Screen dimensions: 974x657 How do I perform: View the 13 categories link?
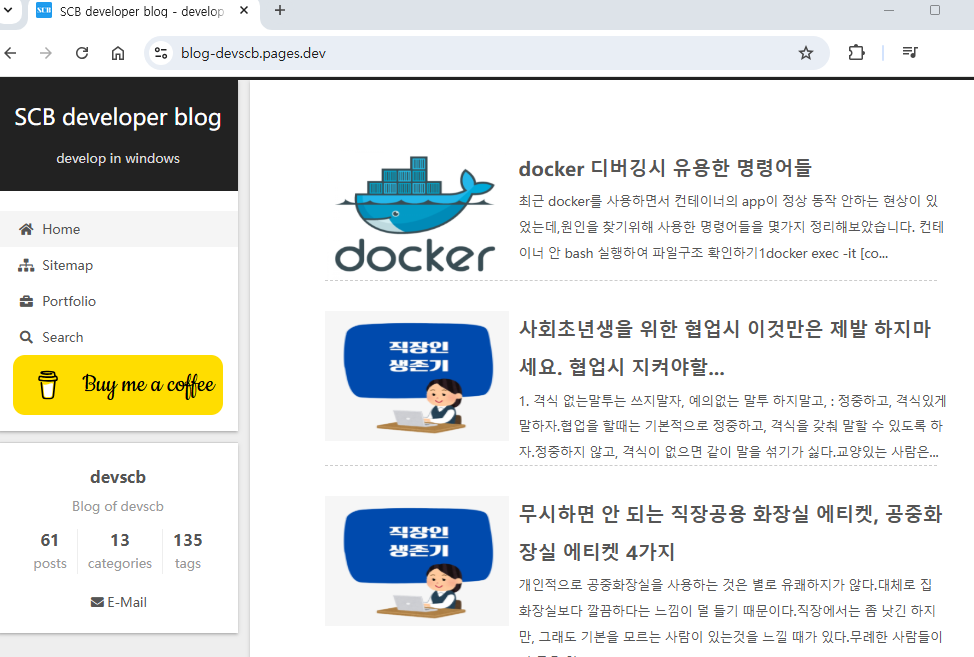pyautogui.click(x=119, y=551)
